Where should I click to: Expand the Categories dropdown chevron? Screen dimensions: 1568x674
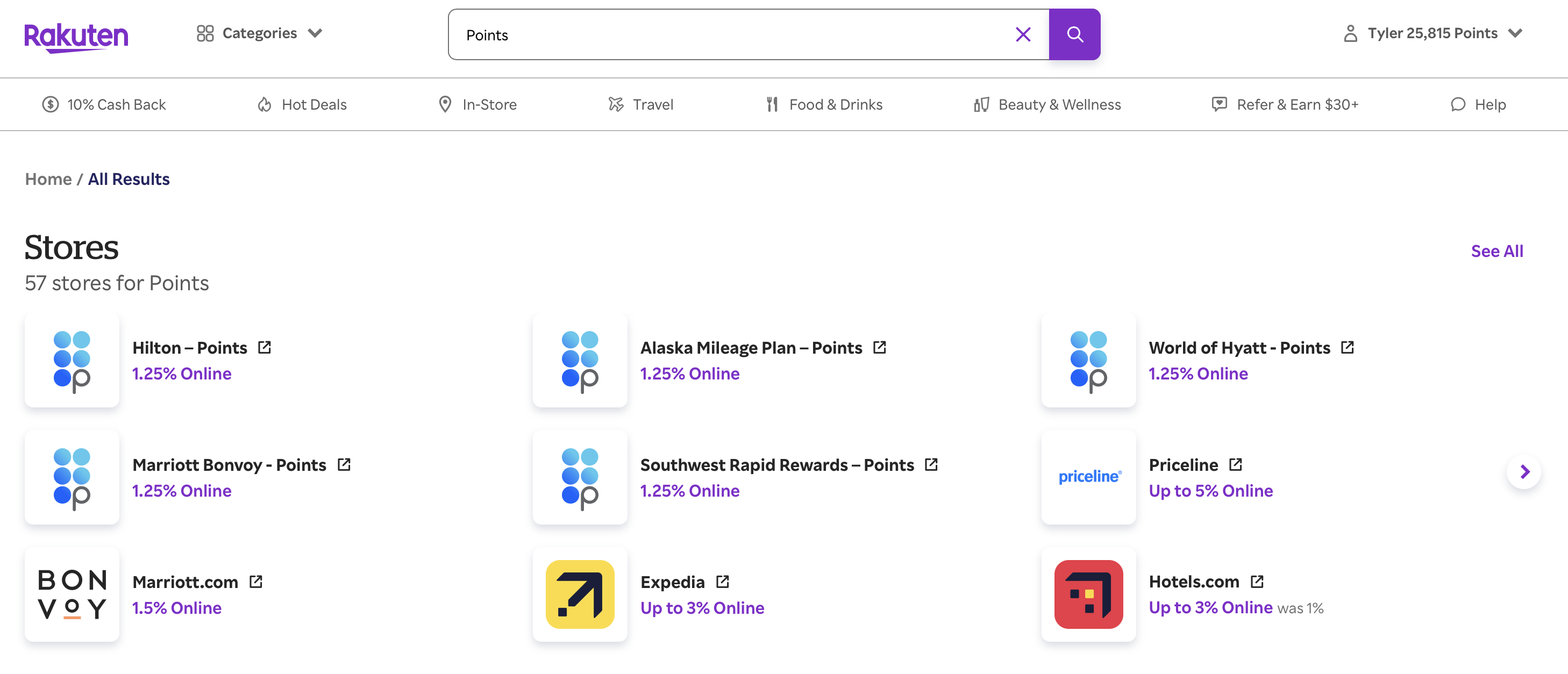[x=315, y=33]
